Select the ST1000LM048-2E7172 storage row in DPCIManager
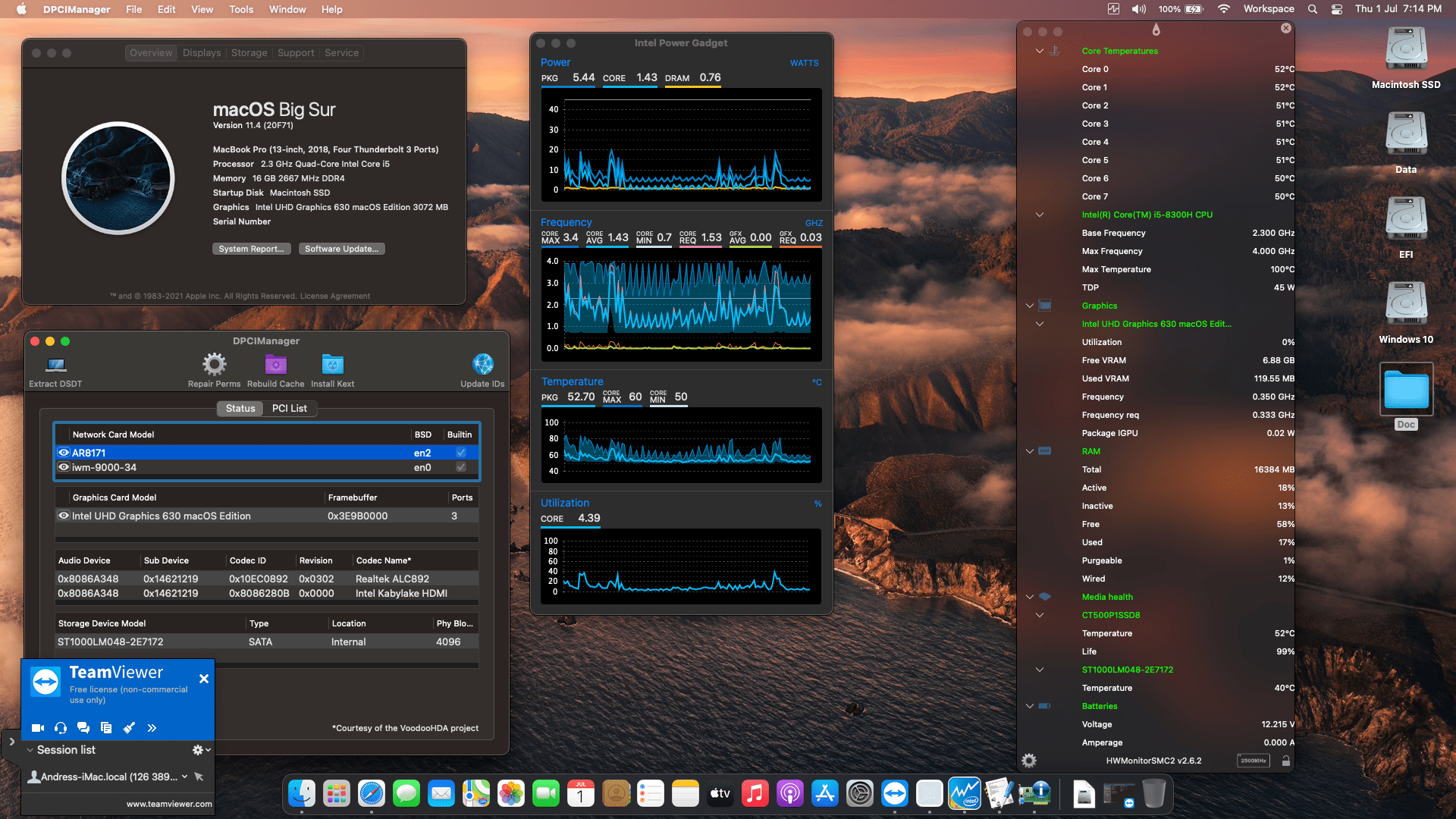This screenshot has height=819, width=1456. point(267,642)
